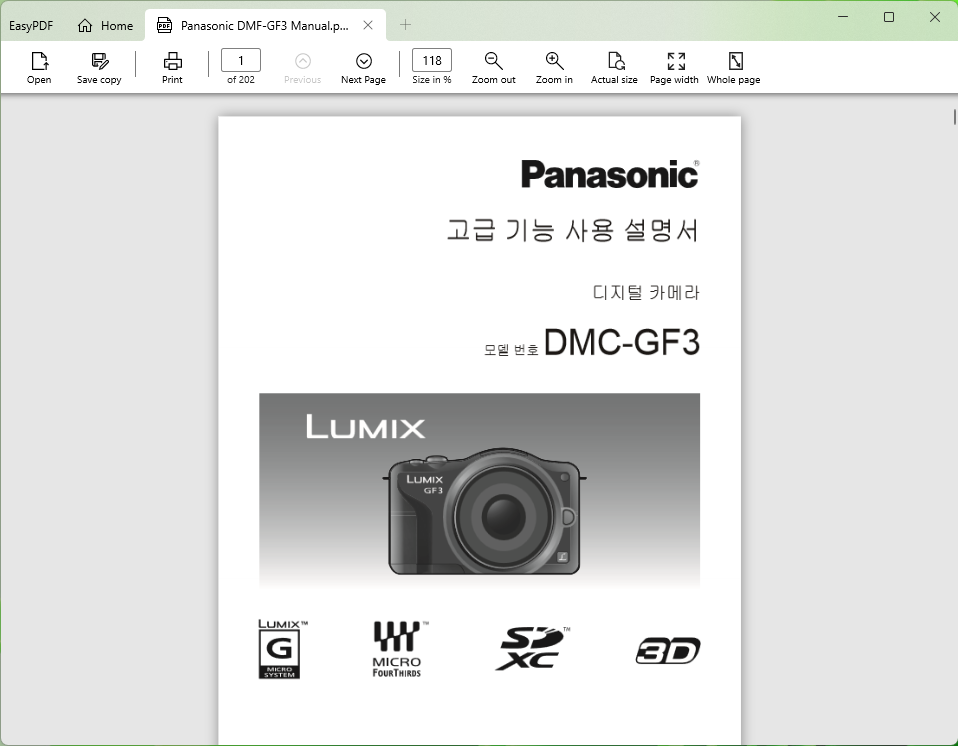Viewport: 958px width, 746px height.
Task: Click the Zoom in magnifier
Action: click(554, 61)
